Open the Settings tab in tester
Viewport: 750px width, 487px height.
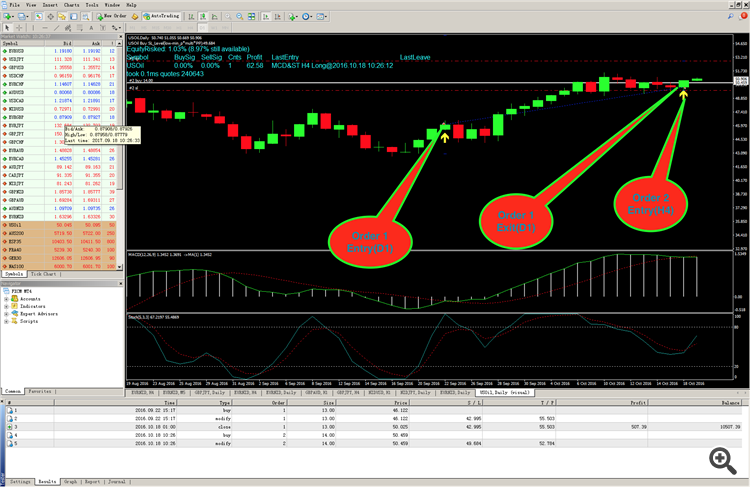coord(20,481)
